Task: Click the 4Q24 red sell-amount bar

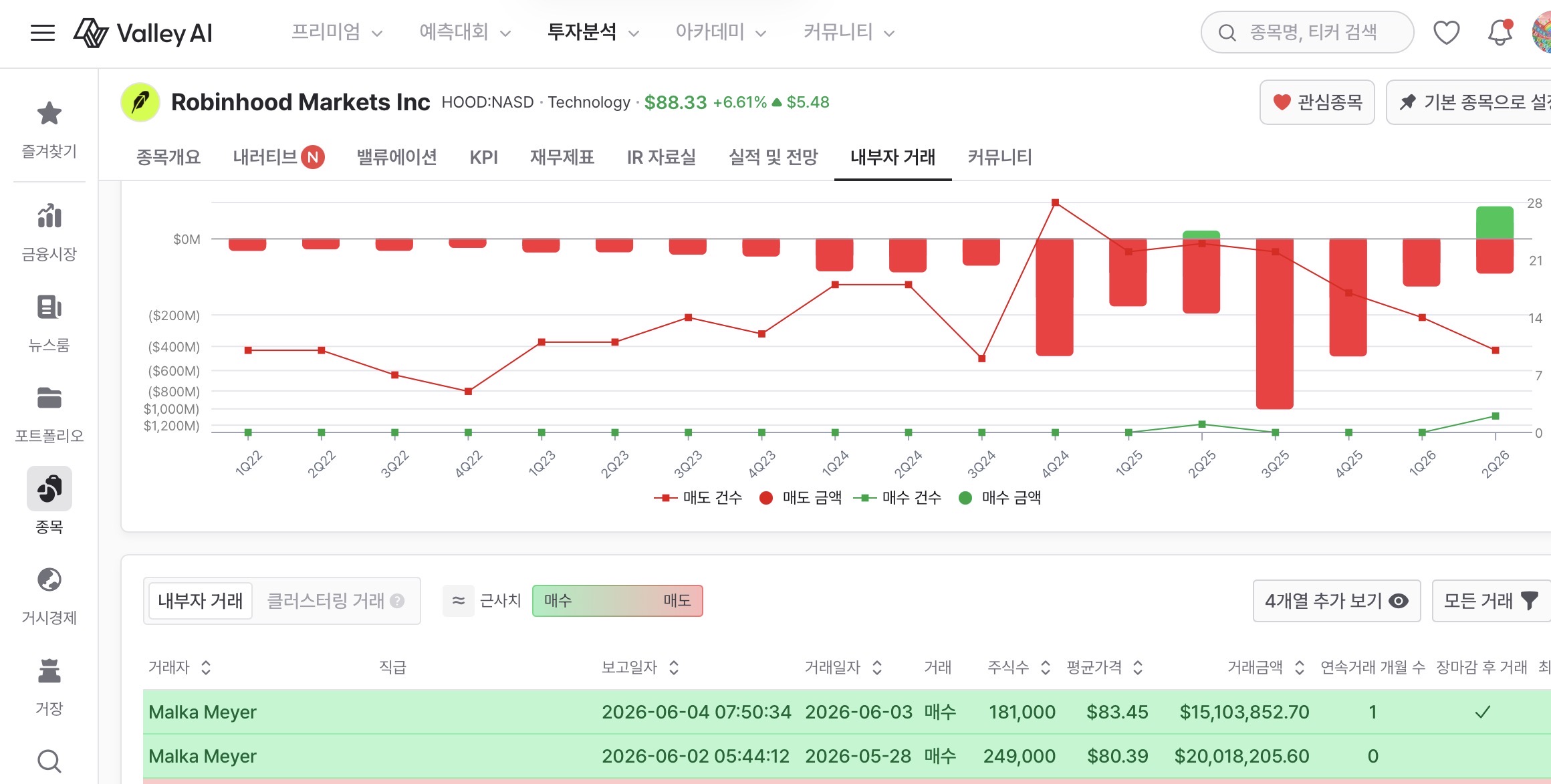Action: point(1055,297)
